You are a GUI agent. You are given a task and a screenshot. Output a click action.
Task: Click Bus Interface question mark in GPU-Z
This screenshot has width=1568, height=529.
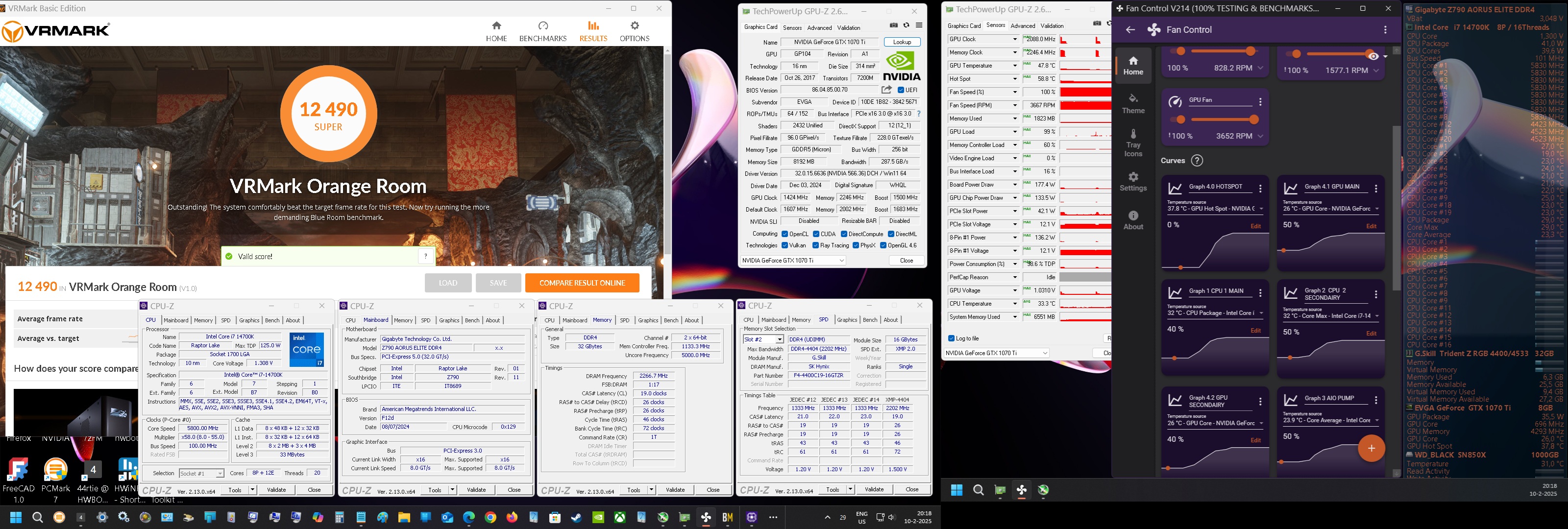919,114
